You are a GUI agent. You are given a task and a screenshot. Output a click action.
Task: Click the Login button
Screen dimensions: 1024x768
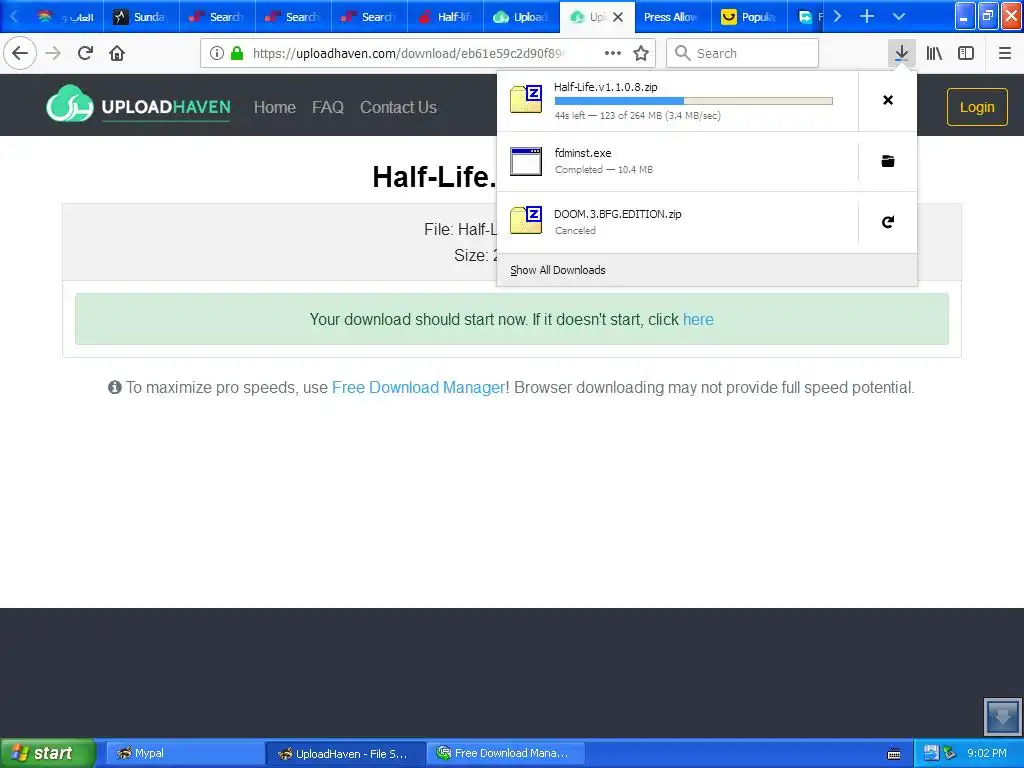[977, 107]
